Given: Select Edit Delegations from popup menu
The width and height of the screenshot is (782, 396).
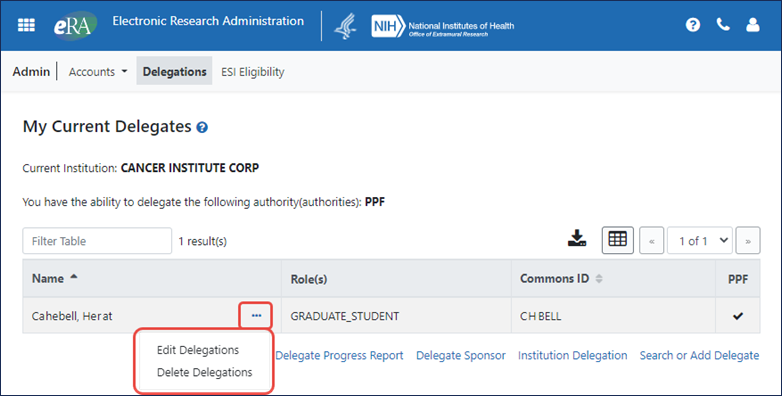Looking at the screenshot, I should pos(198,350).
